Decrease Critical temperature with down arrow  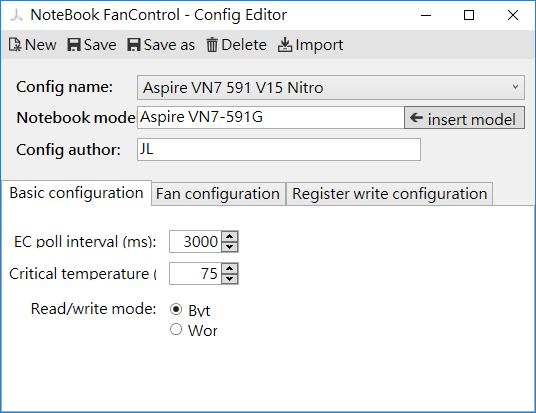point(230,279)
